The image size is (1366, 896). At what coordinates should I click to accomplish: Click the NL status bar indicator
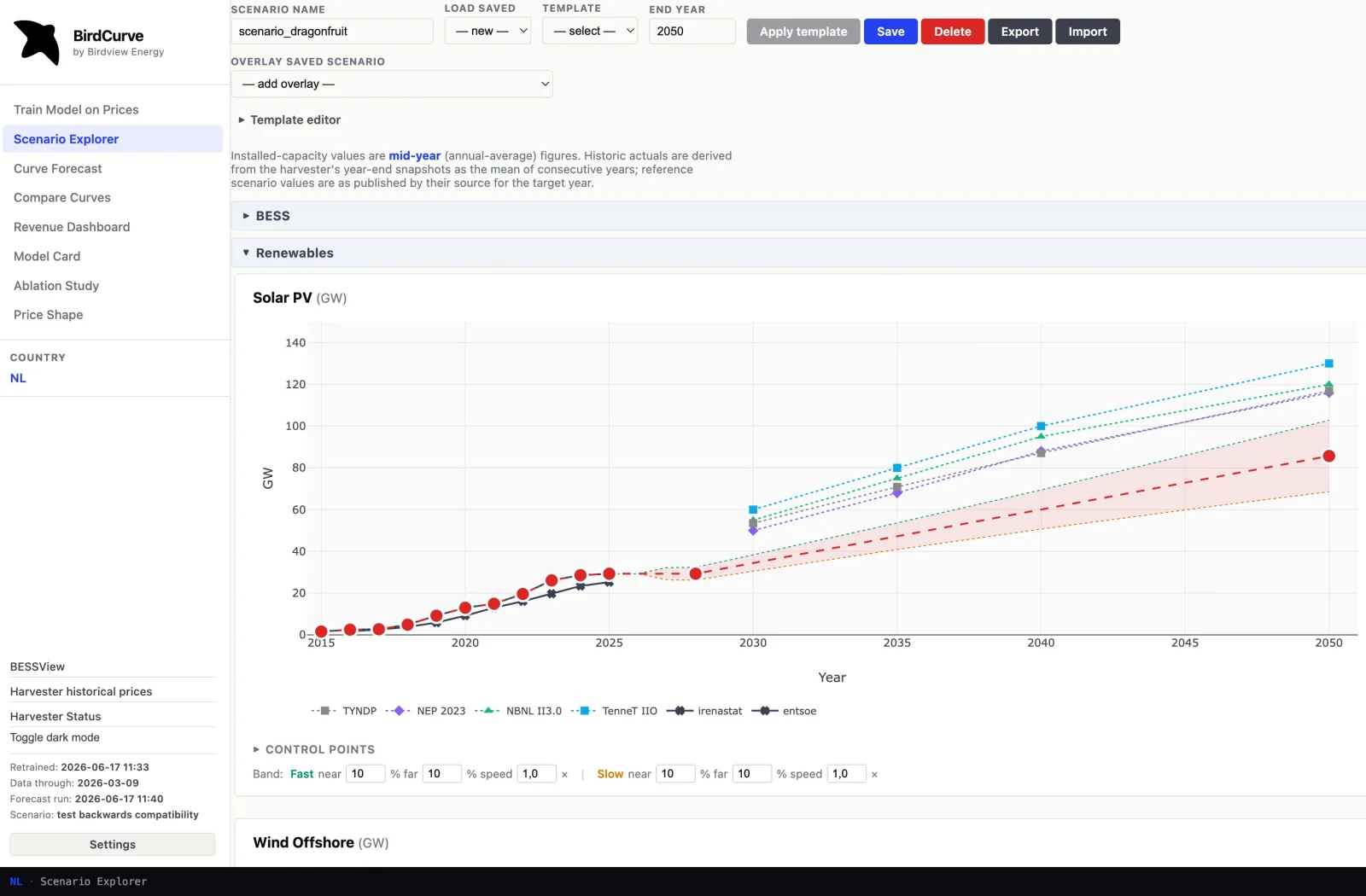tap(16, 882)
